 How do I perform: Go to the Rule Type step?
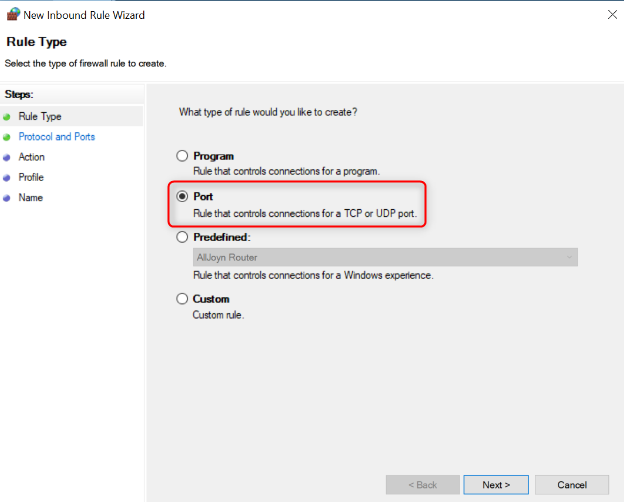coord(40,117)
